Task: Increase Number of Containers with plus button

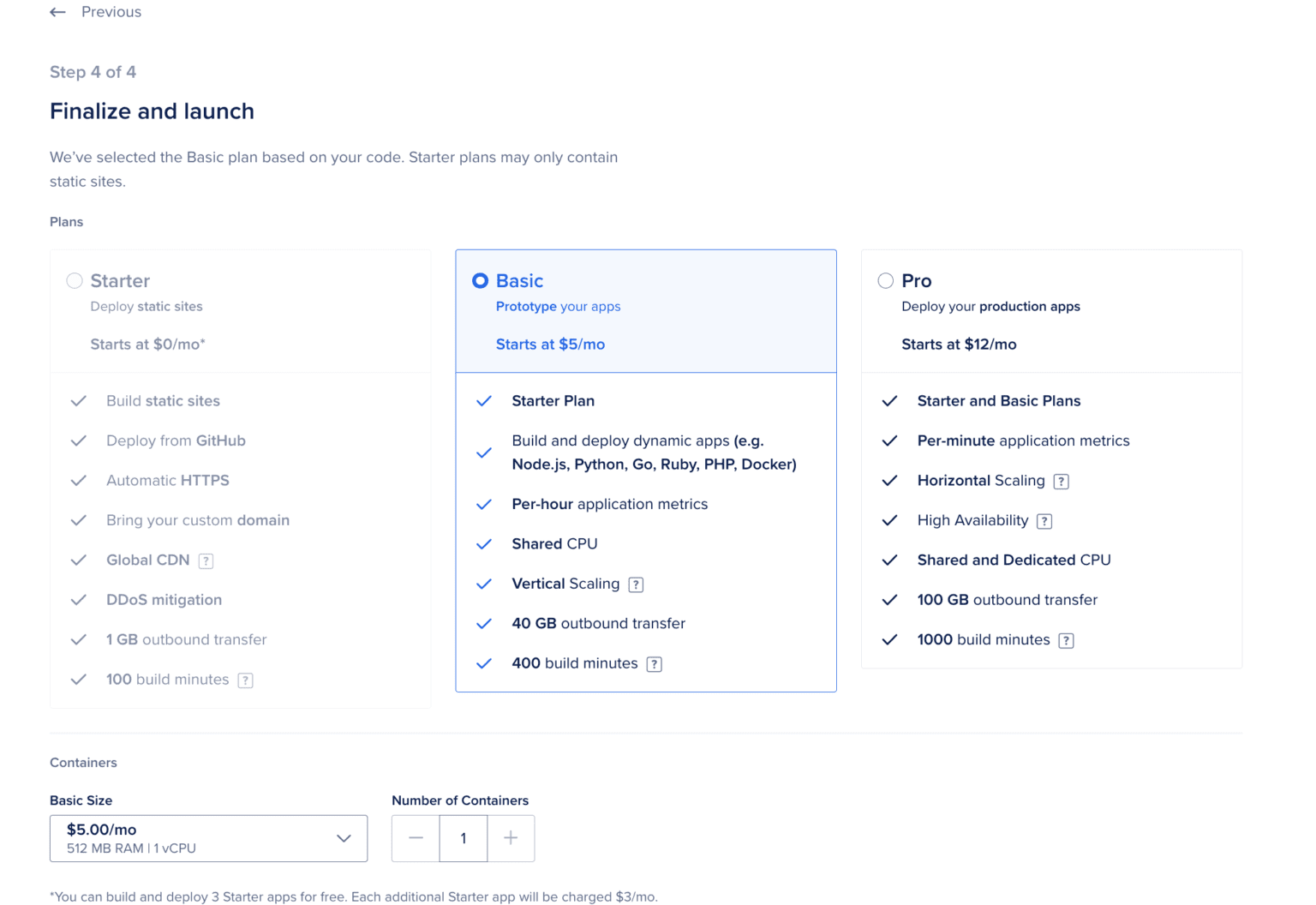Action: click(x=511, y=838)
